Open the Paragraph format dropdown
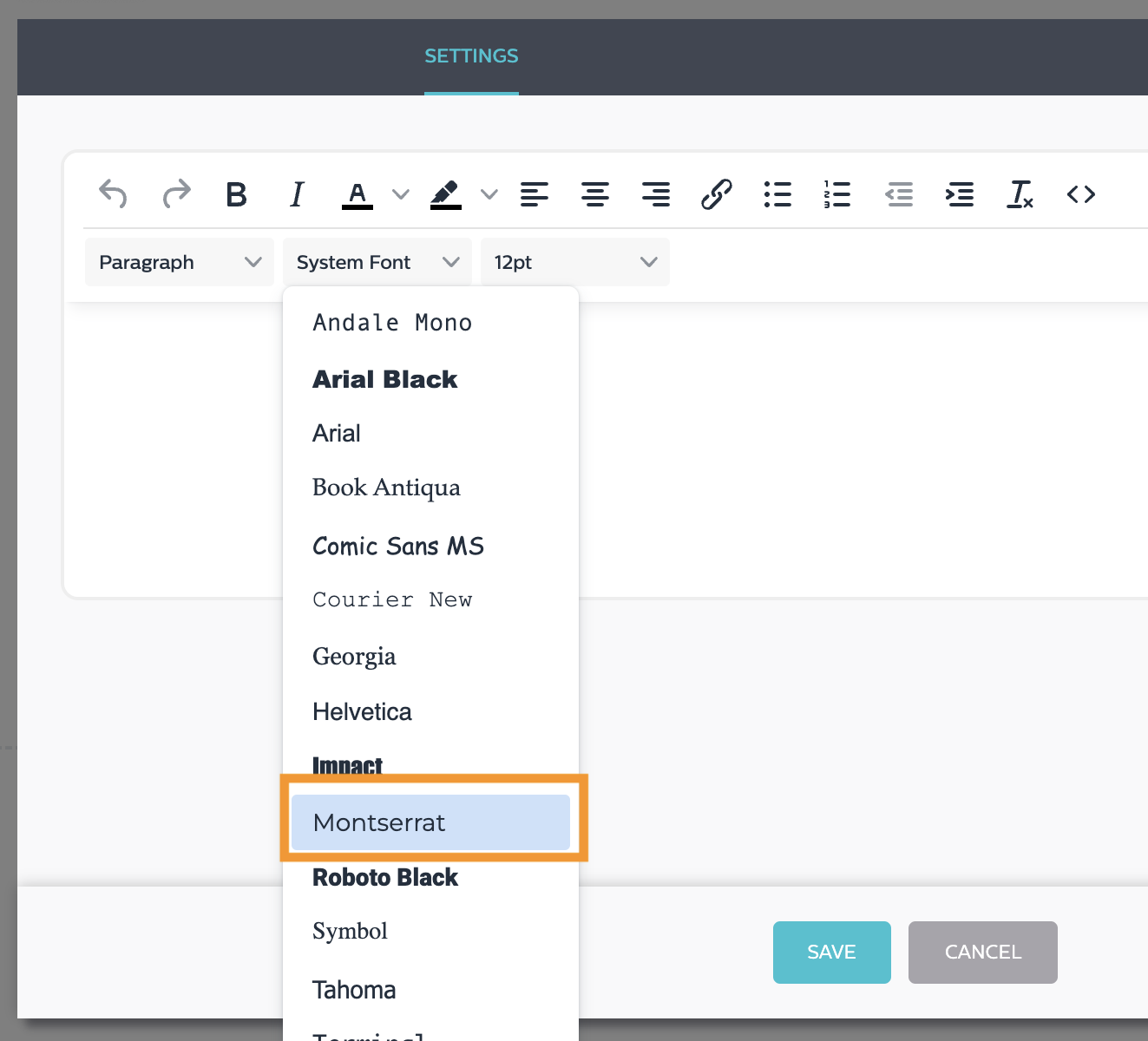Image resolution: width=1148 pixels, height=1041 pixels. coord(180,262)
